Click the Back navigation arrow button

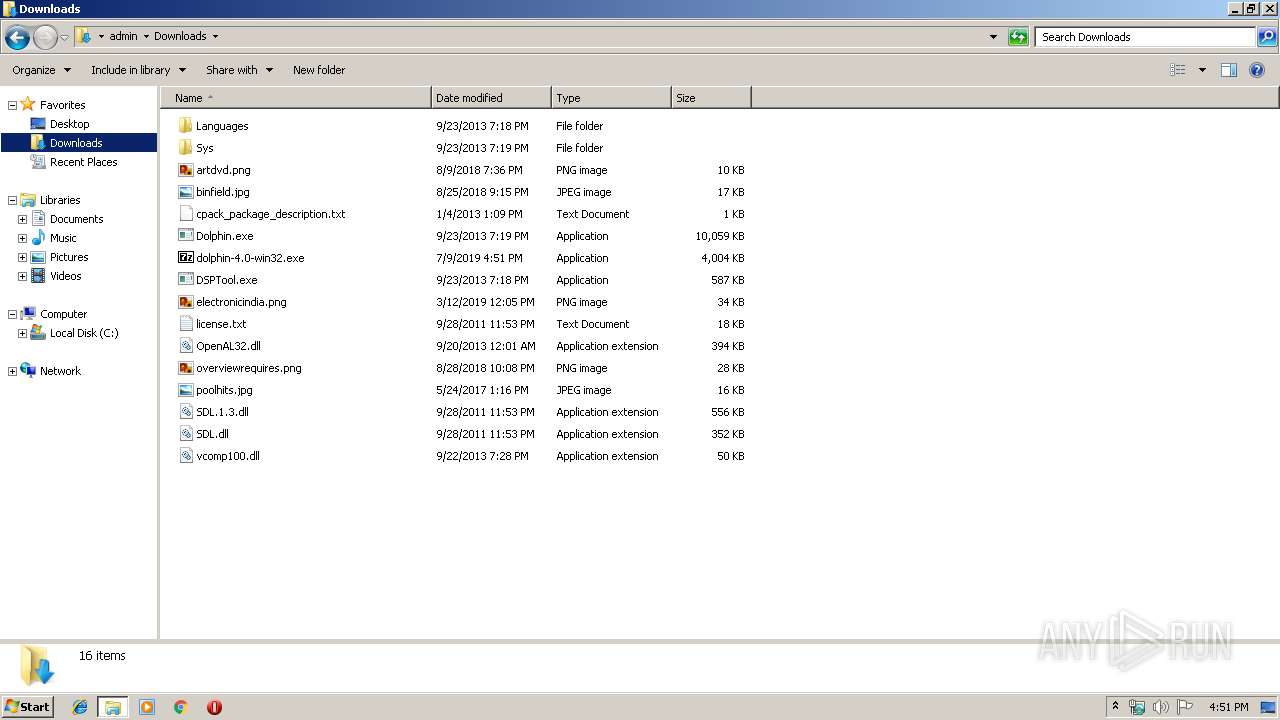point(17,38)
